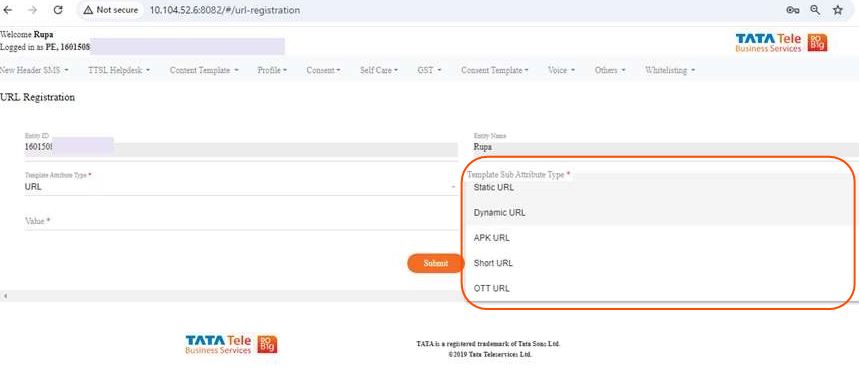Open the Self Care menu

[379, 70]
